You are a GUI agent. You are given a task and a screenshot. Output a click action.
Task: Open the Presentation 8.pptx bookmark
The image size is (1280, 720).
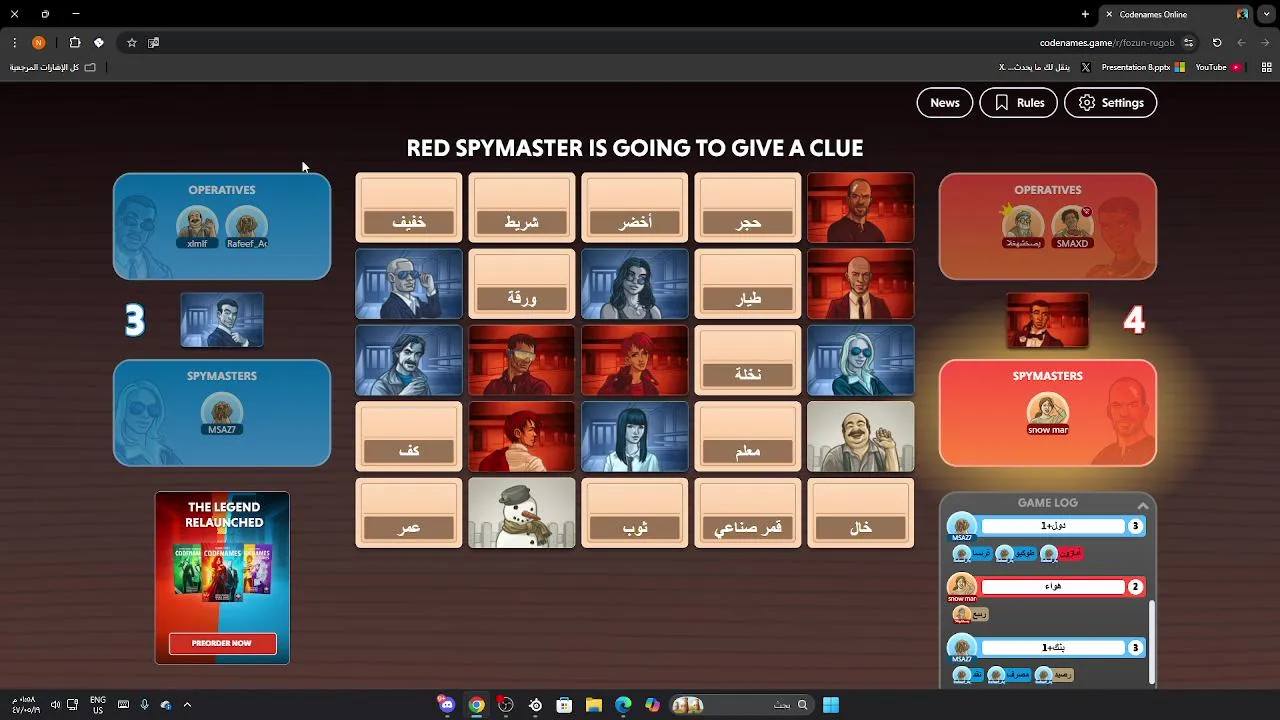[x=1142, y=67]
